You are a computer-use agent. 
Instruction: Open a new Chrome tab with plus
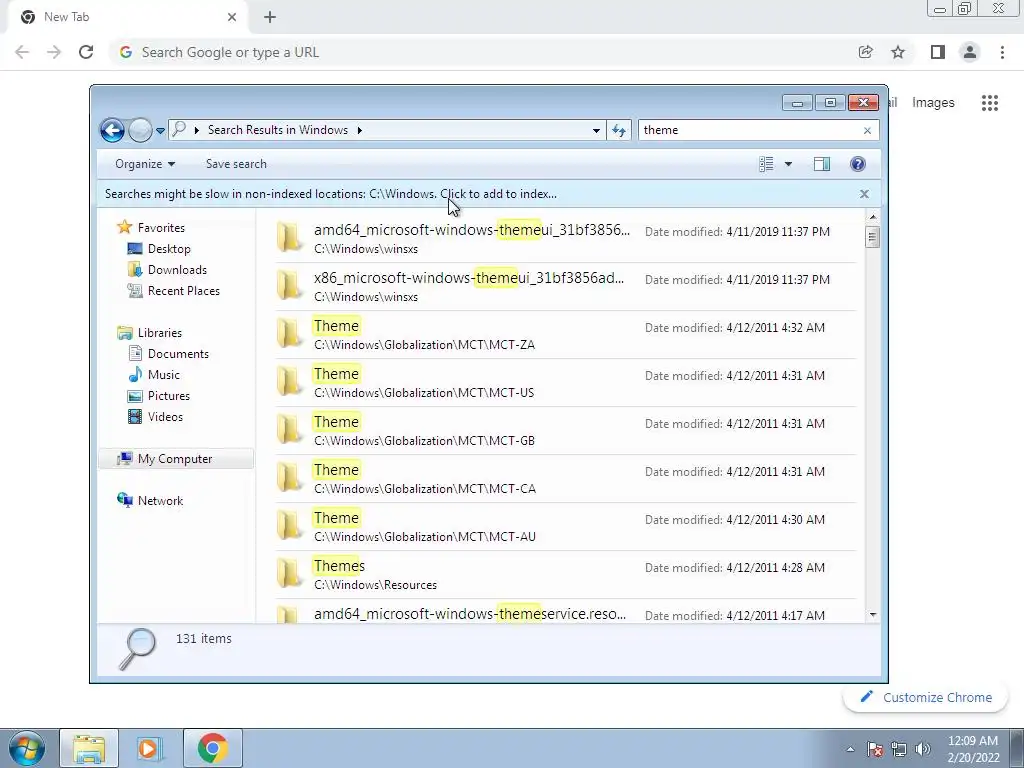pyautogui.click(x=270, y=17)
